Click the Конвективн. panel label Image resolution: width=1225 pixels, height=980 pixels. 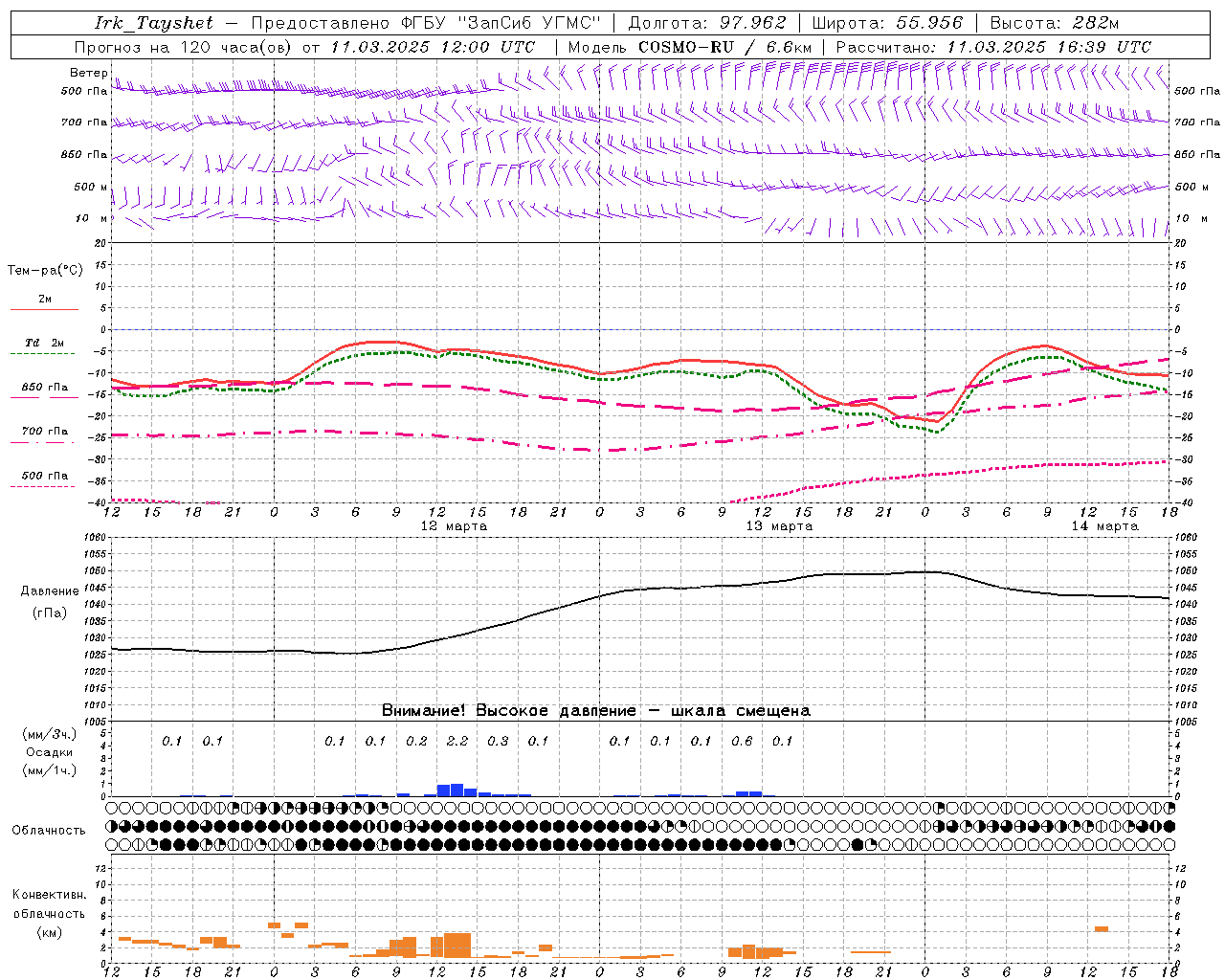(50, 895)
